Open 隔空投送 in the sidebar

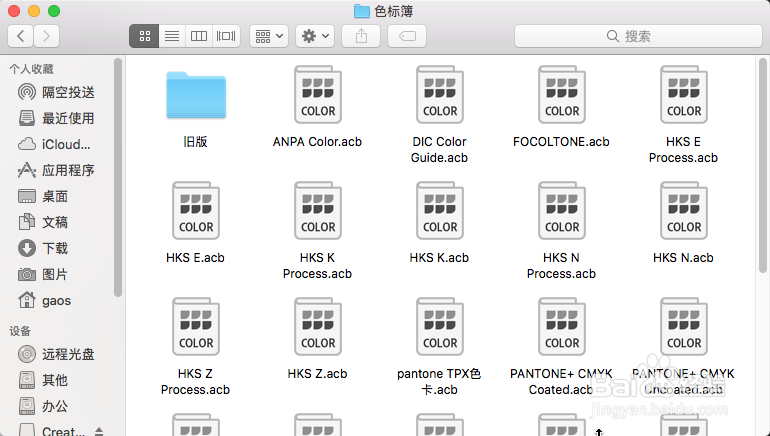56,92
